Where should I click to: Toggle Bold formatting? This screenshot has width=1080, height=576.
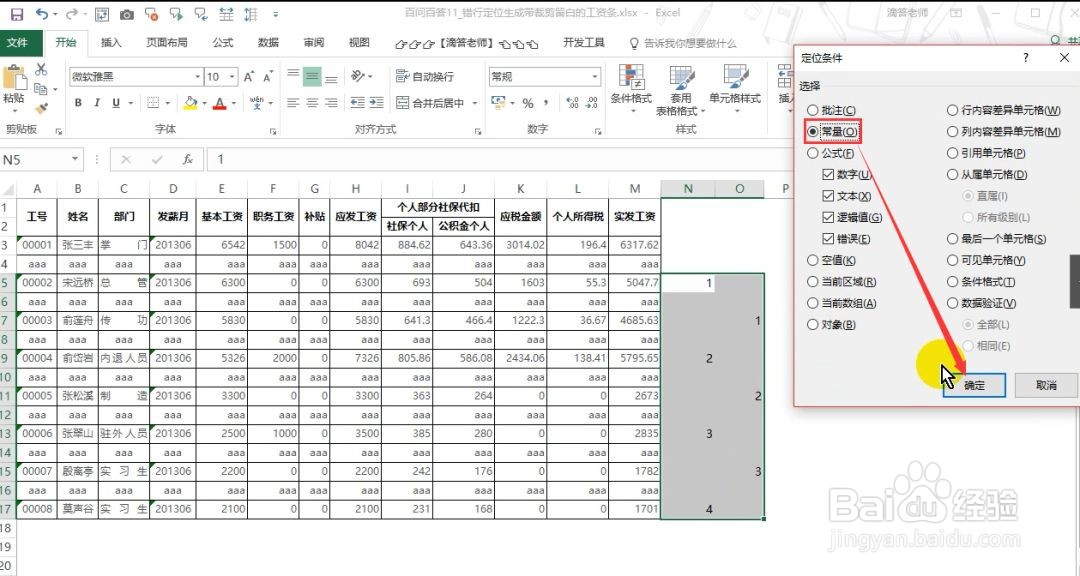point(78,103)
